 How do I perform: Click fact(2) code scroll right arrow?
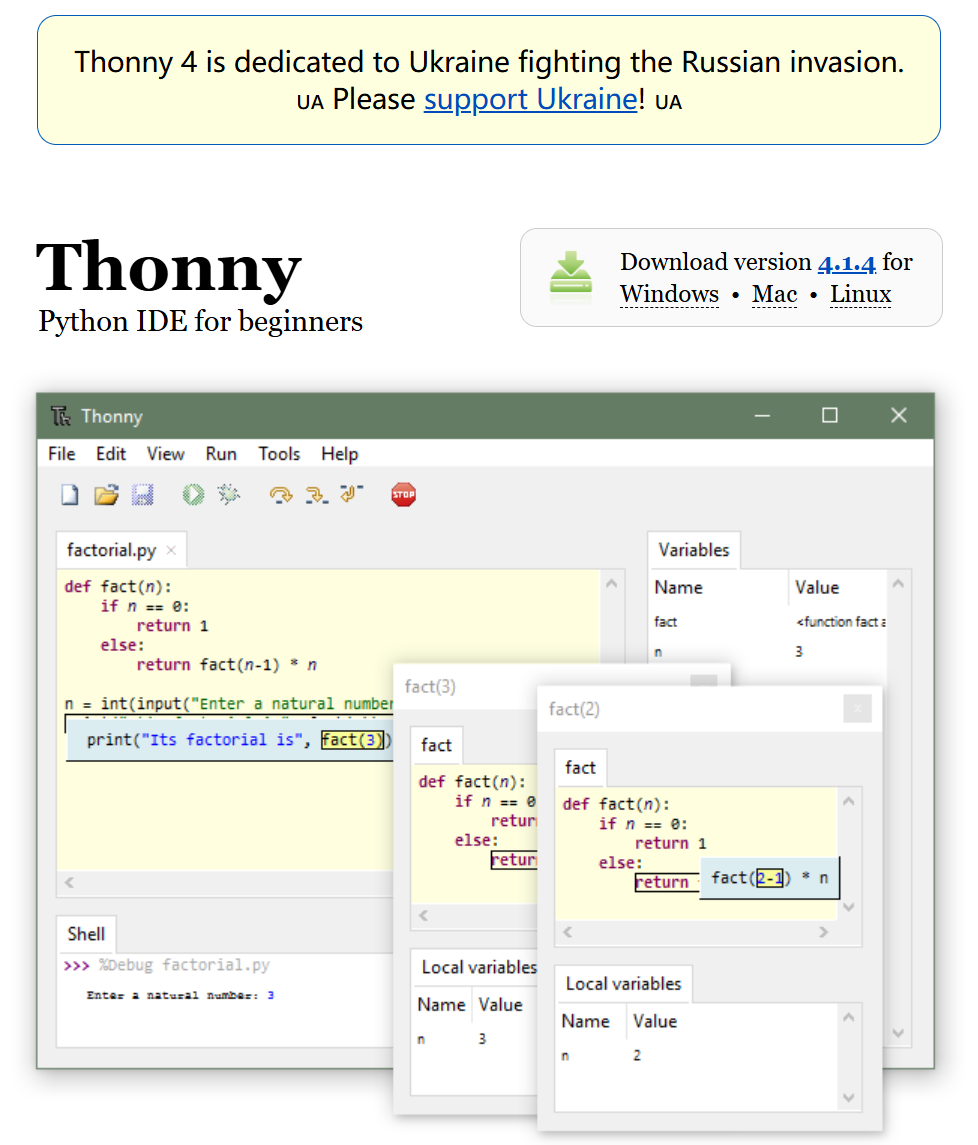pos(824,932)
